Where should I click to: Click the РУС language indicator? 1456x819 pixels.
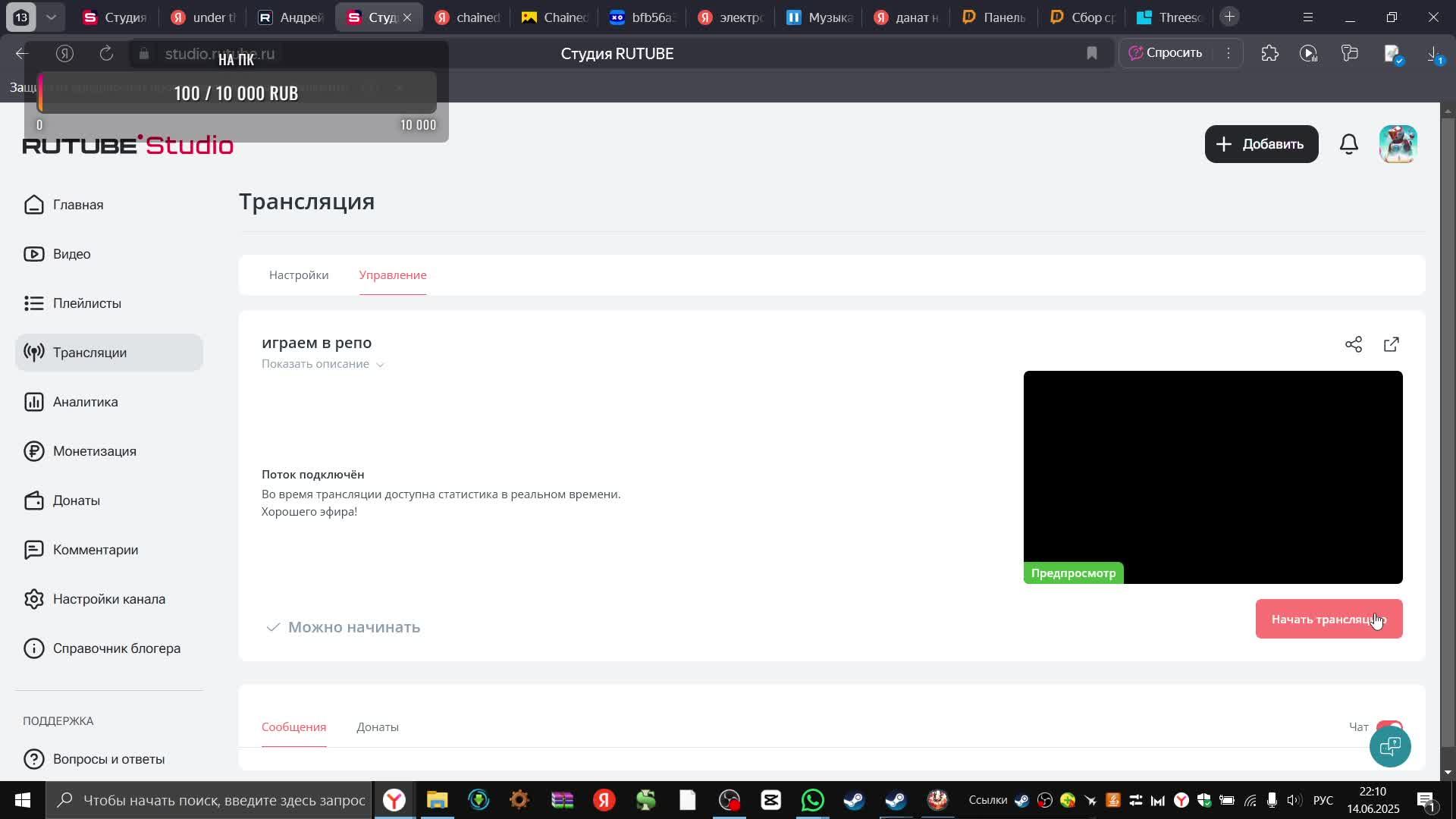tap(1323, 800)
